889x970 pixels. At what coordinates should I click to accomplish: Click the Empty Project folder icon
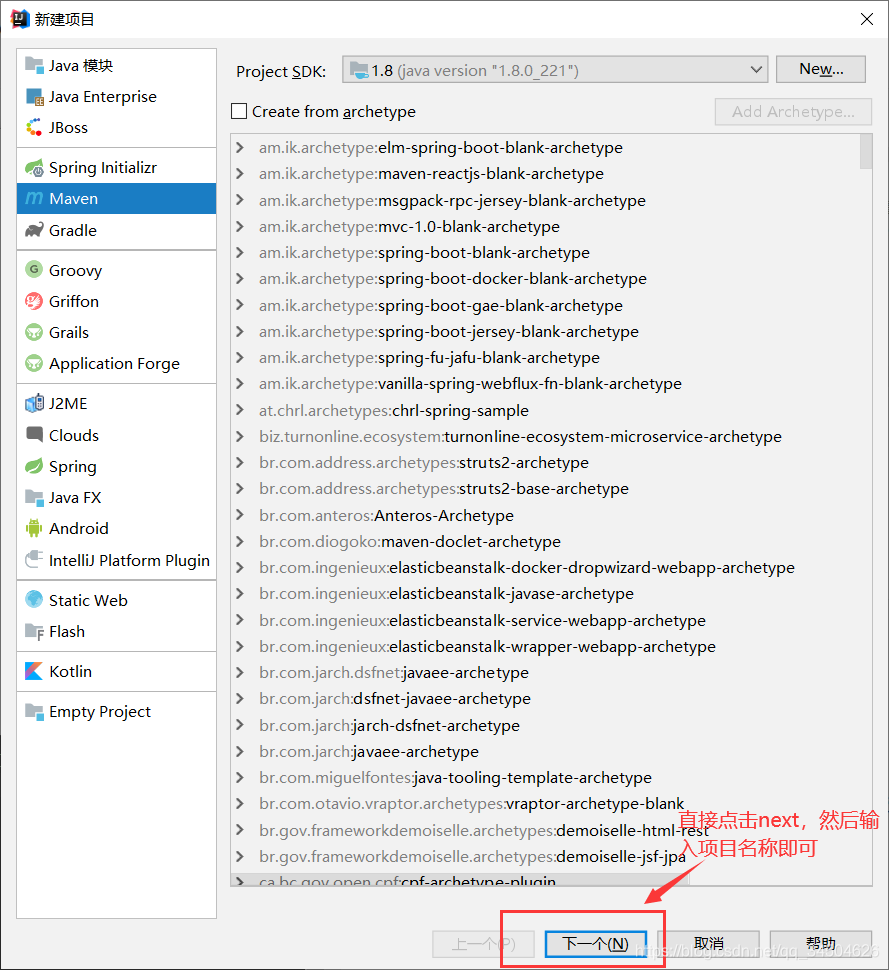click(x=34, y=711)
